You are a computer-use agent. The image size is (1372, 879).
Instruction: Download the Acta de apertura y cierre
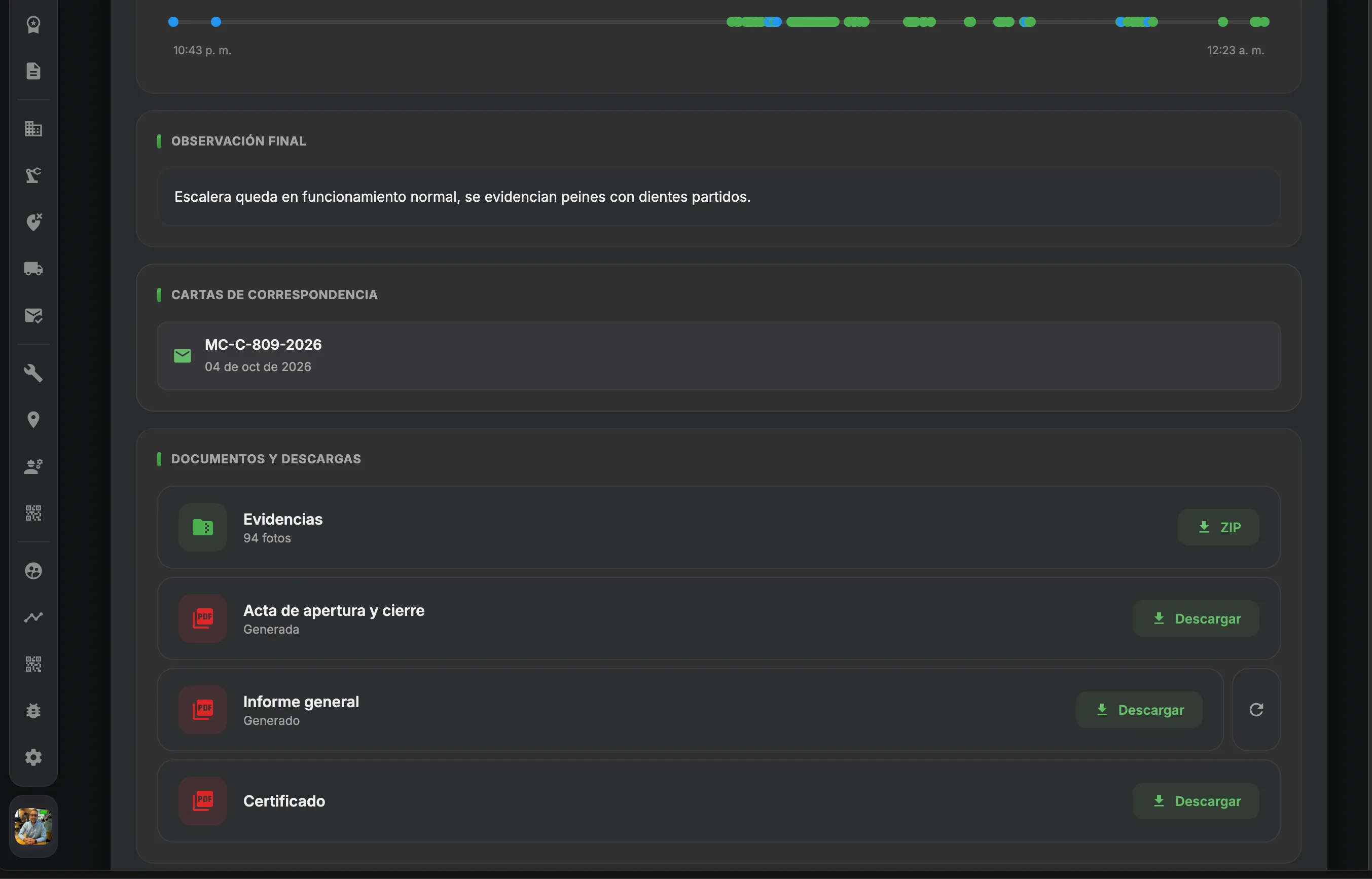(1196, 619)
